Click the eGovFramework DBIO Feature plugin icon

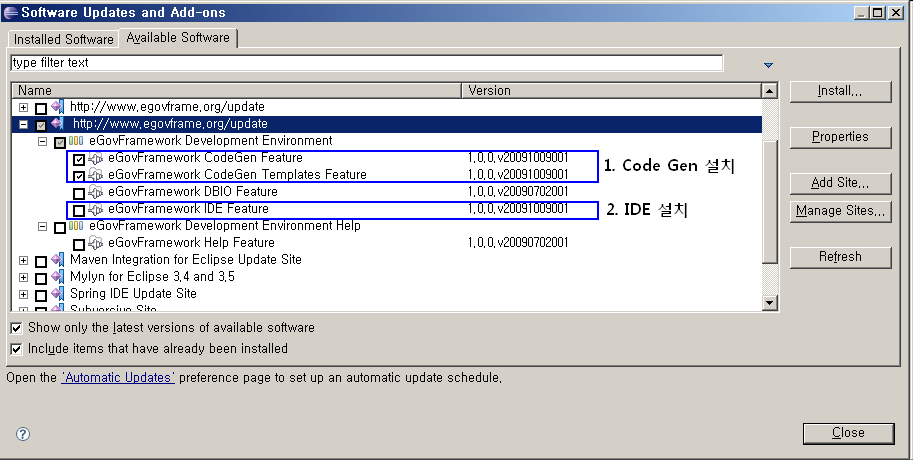96,192
